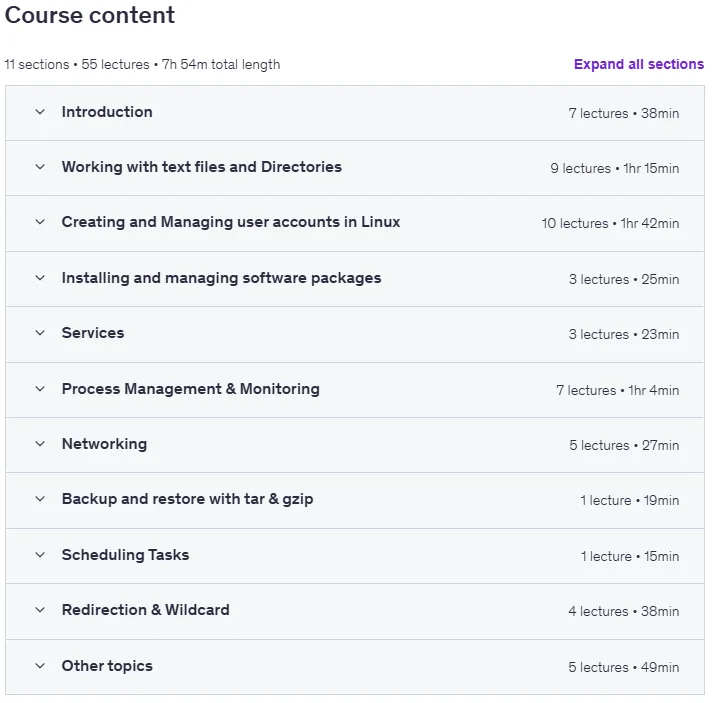This screenshot has height=703, width=712.
Task: Select the Scheduling Tasks section title
Action: pyautogui.click(x=125, y=554)
